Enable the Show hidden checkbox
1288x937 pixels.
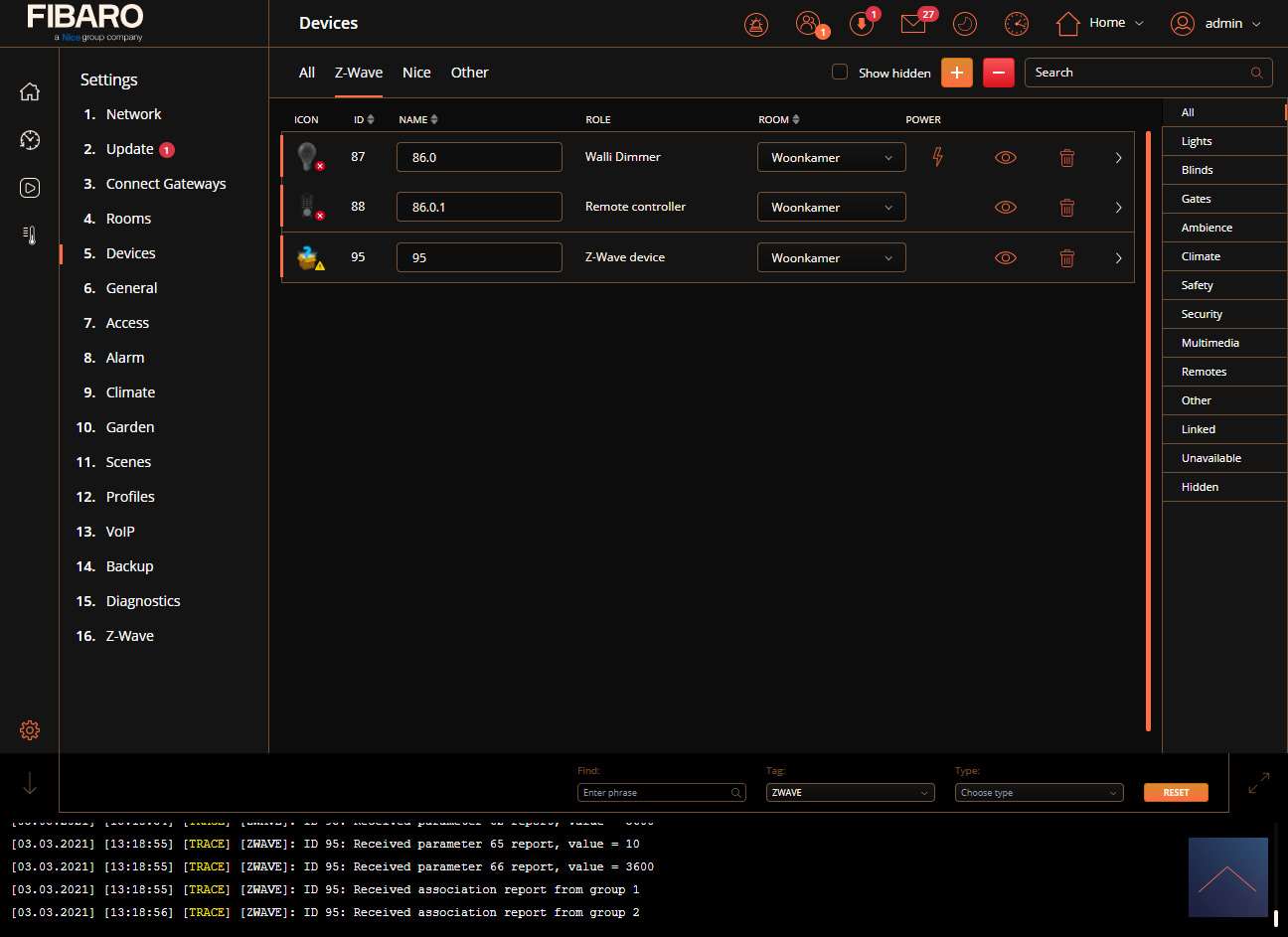click(840, 73)
